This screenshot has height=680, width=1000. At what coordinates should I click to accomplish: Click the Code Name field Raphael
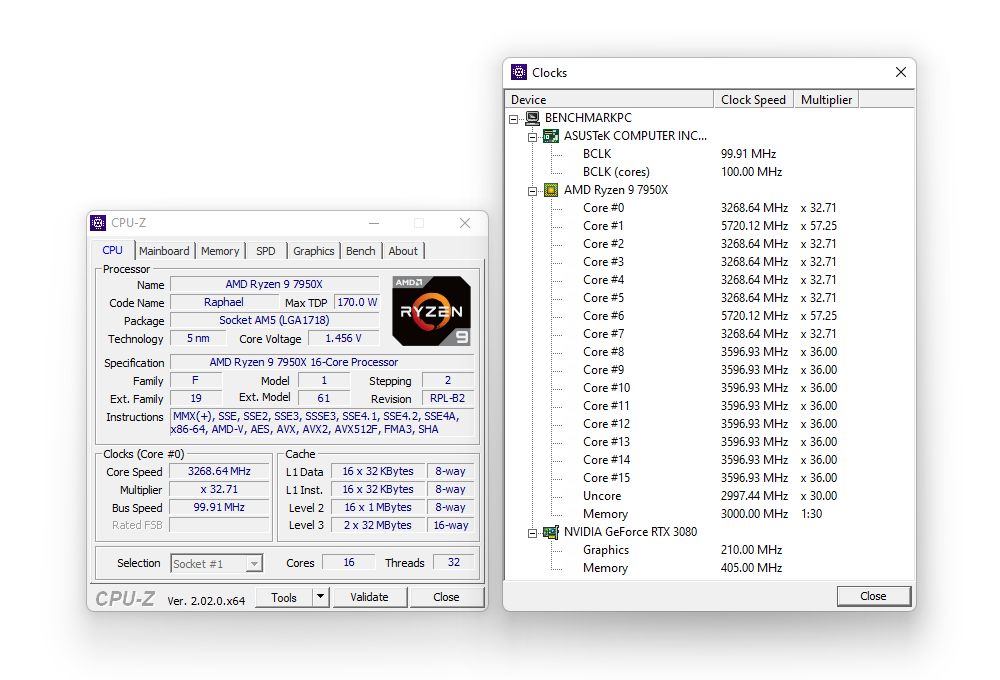[x=224, y=302]
